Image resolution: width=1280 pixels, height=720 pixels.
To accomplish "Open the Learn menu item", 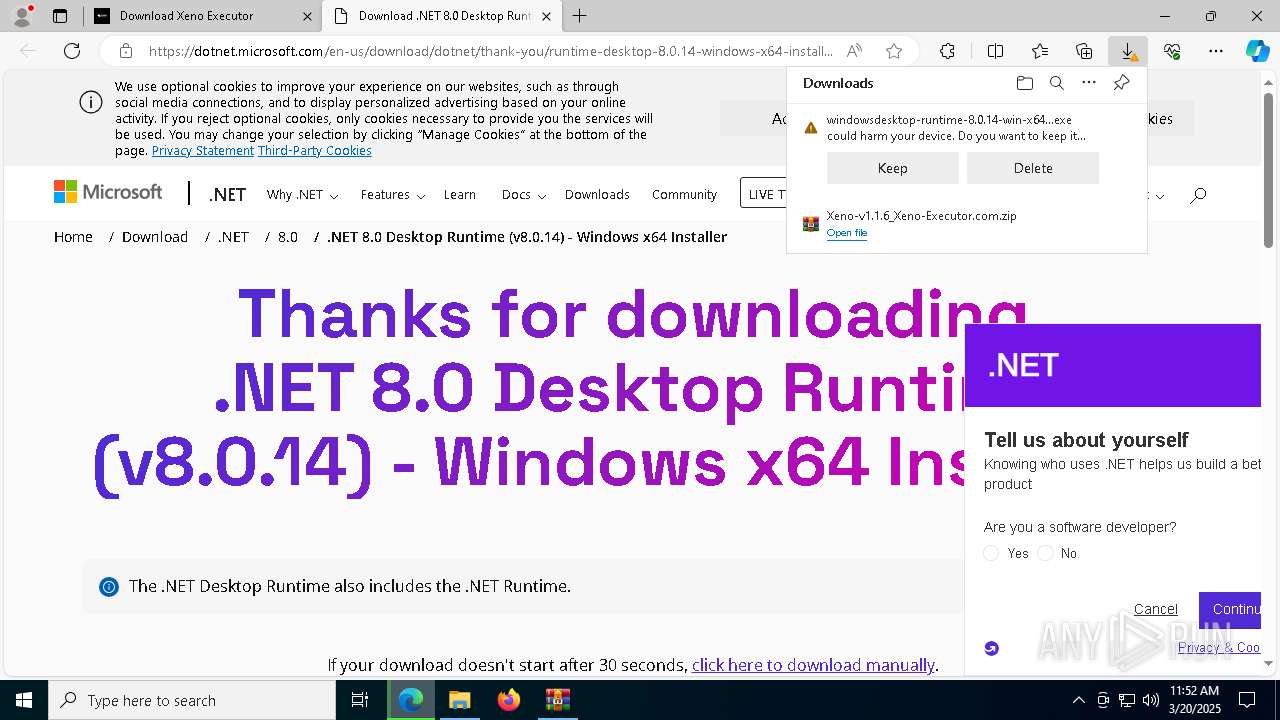I will point(460,195).
